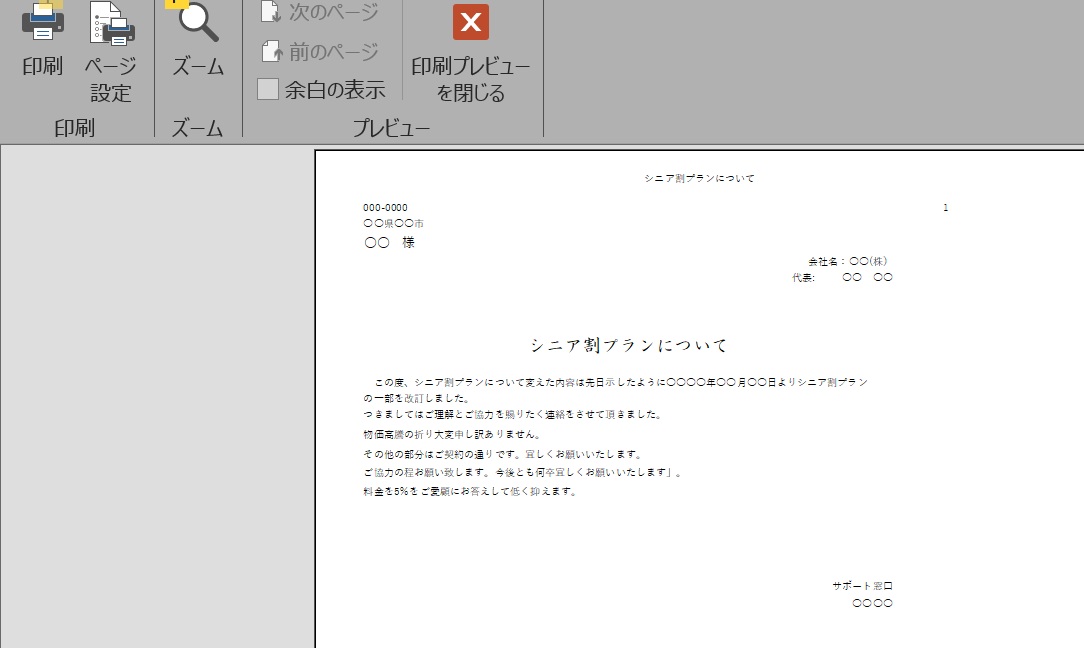Open Page Setup via the ページ設定 icon

pos(111,22)
